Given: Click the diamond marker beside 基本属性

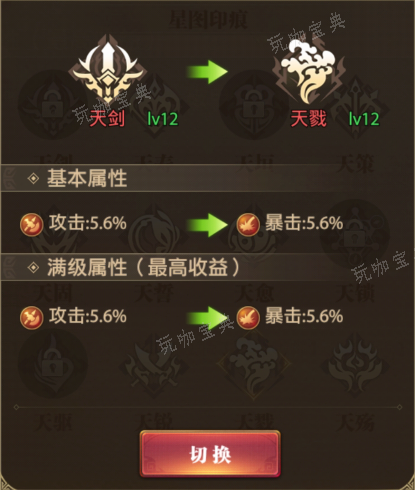Looking at the screenshot, I should click(x=33, y=178).
